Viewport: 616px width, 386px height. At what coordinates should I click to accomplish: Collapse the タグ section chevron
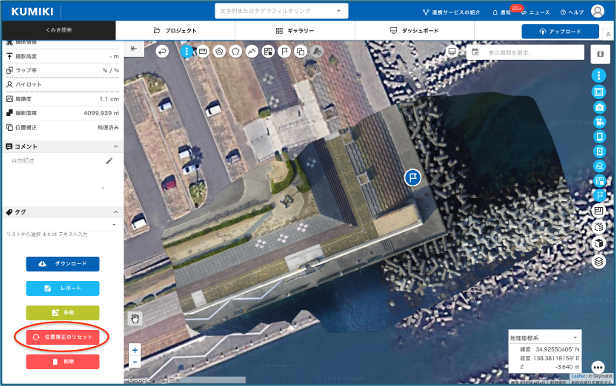116,212
